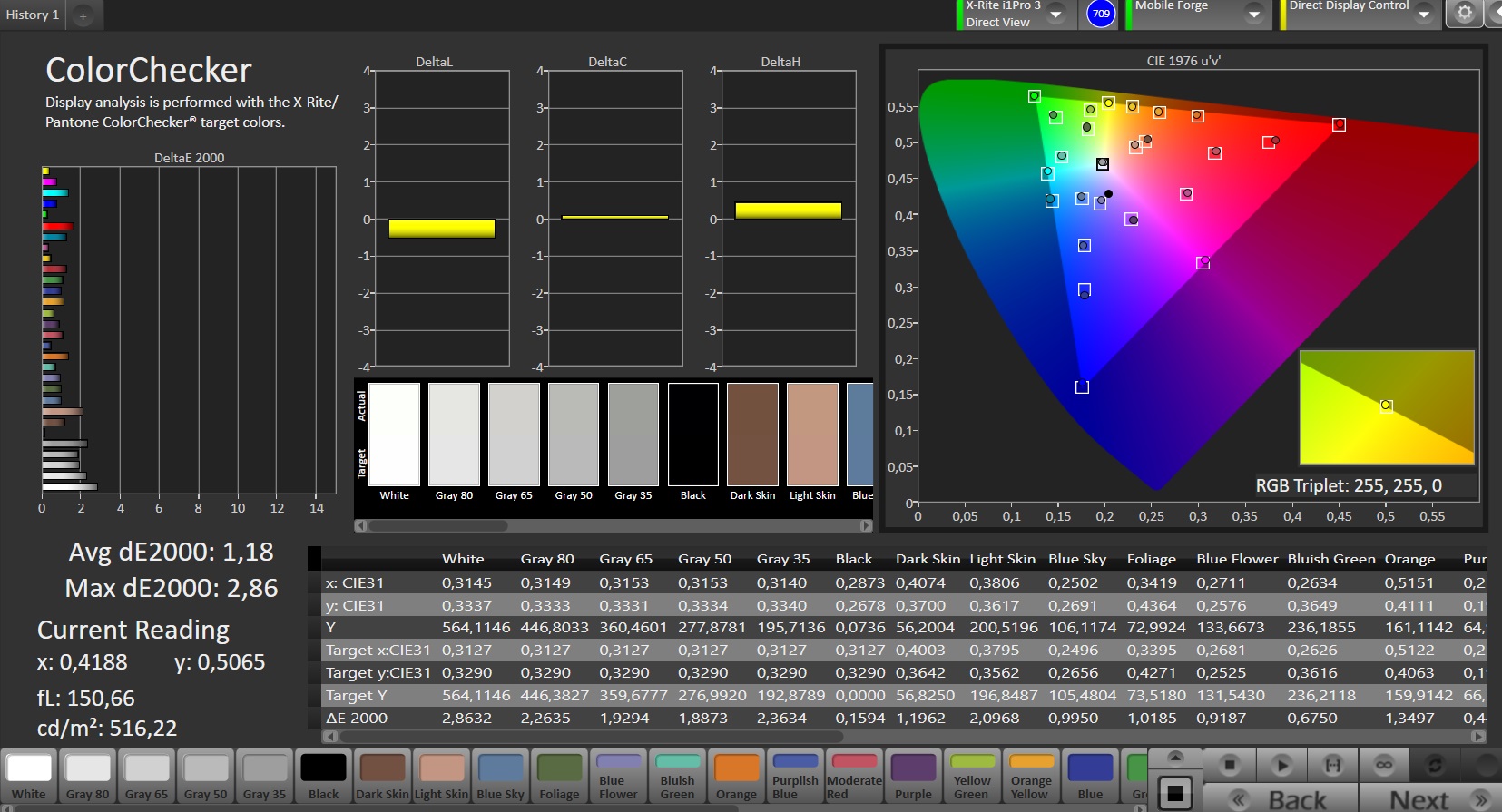Click the refresh icon in playback controls
The height and width of the screenshot is (812, 1502).
(x=1435, y=765)
